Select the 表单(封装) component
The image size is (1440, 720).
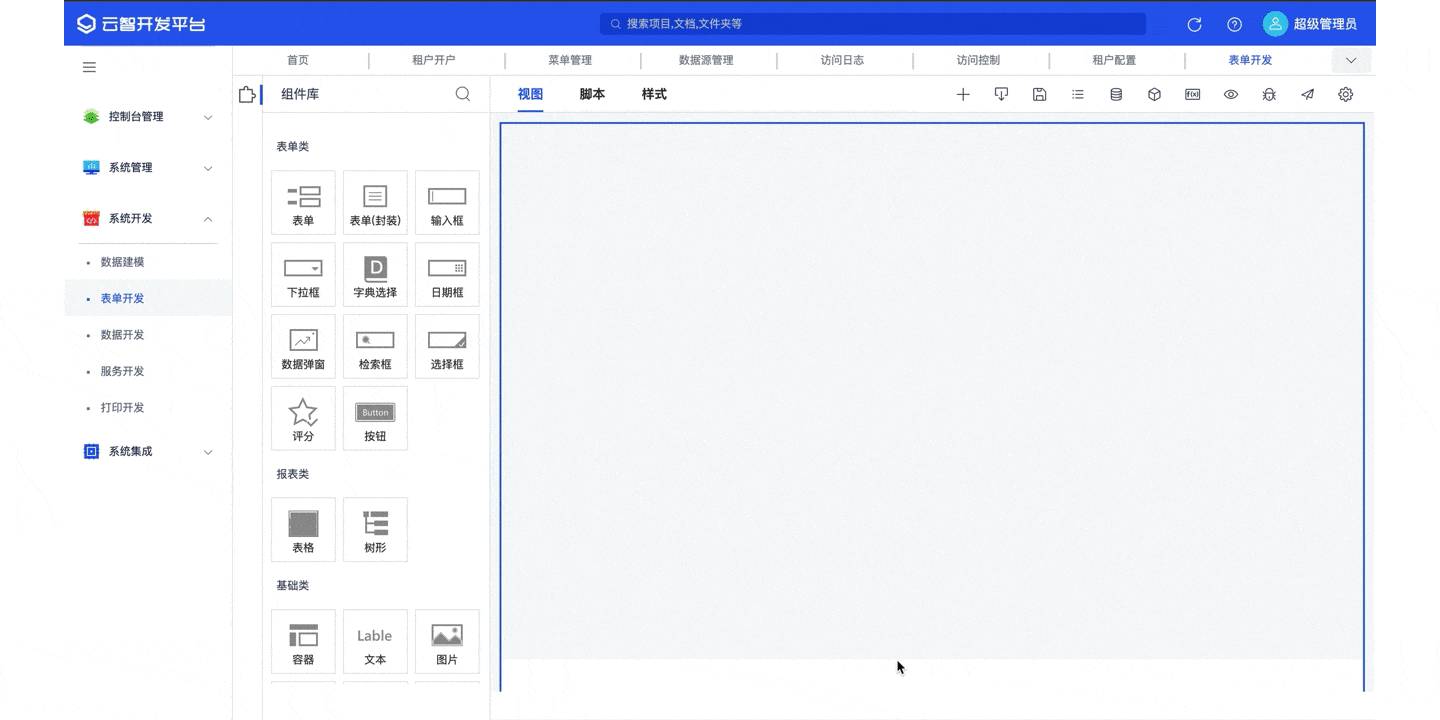(x=375, y=202)
